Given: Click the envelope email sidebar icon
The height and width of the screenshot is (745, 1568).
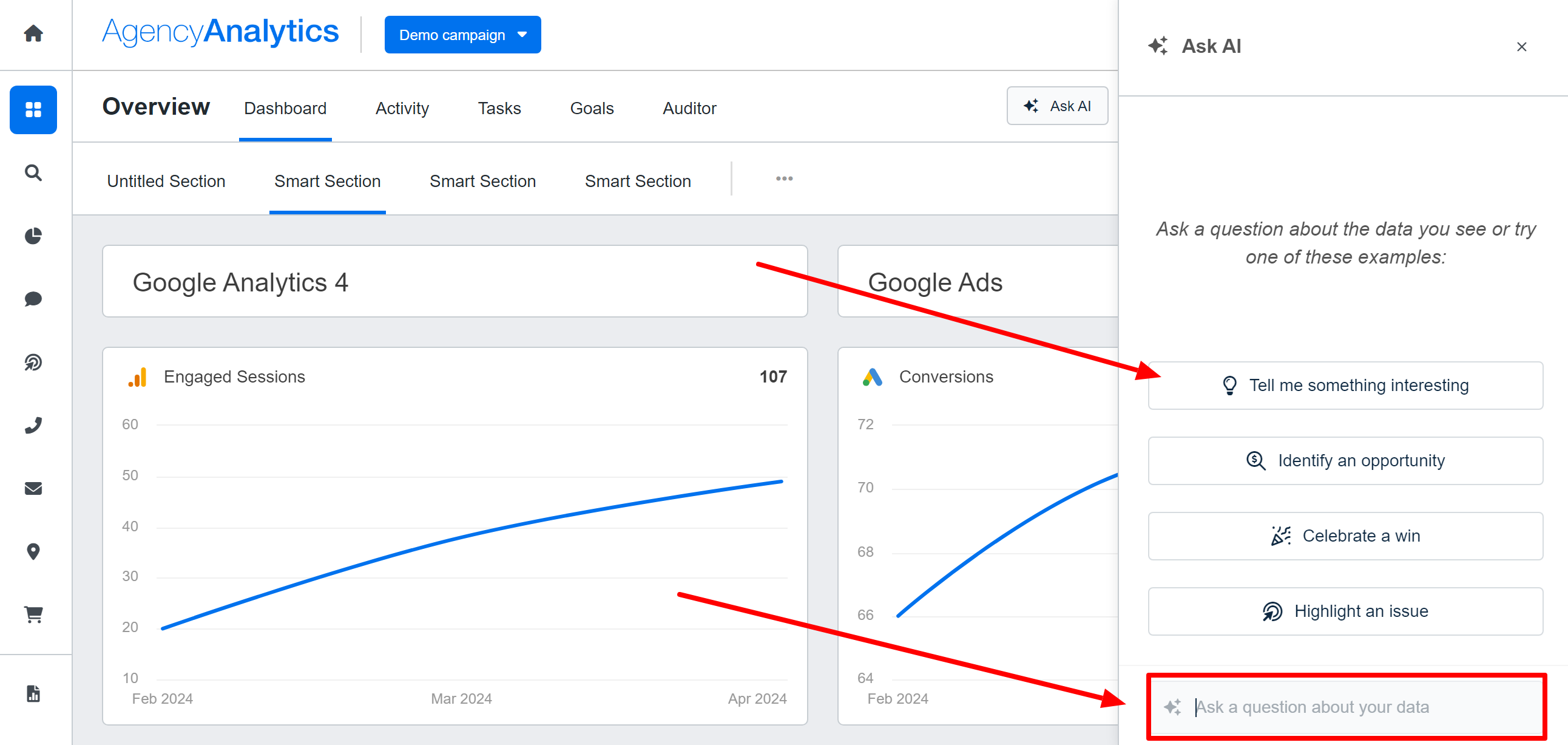Looking at the screenshot, I should click(33, 489).
